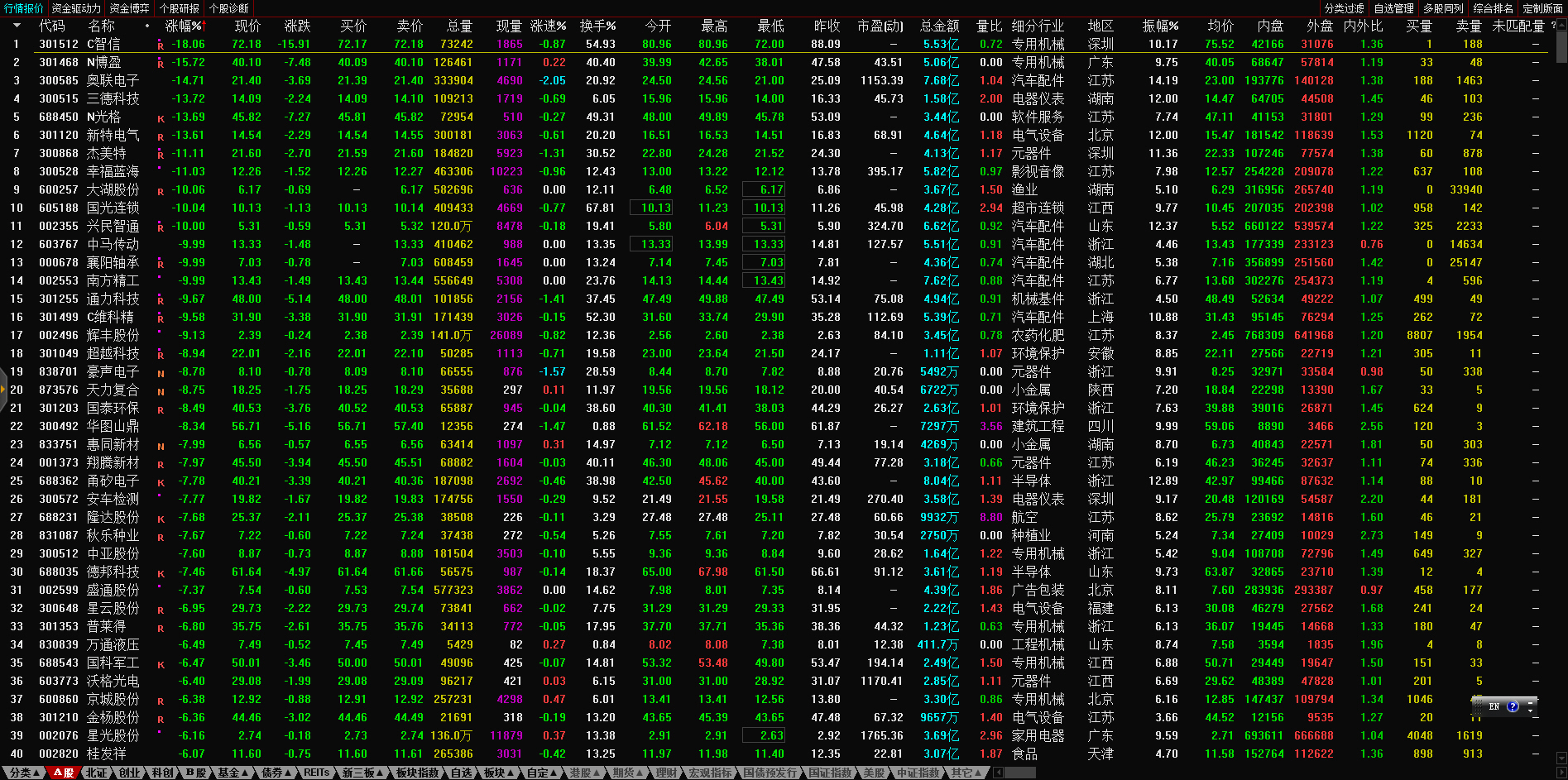Click the blue help icon in language bar
This screenshot has height=780, width=1568.
[x=1513, y=706]
